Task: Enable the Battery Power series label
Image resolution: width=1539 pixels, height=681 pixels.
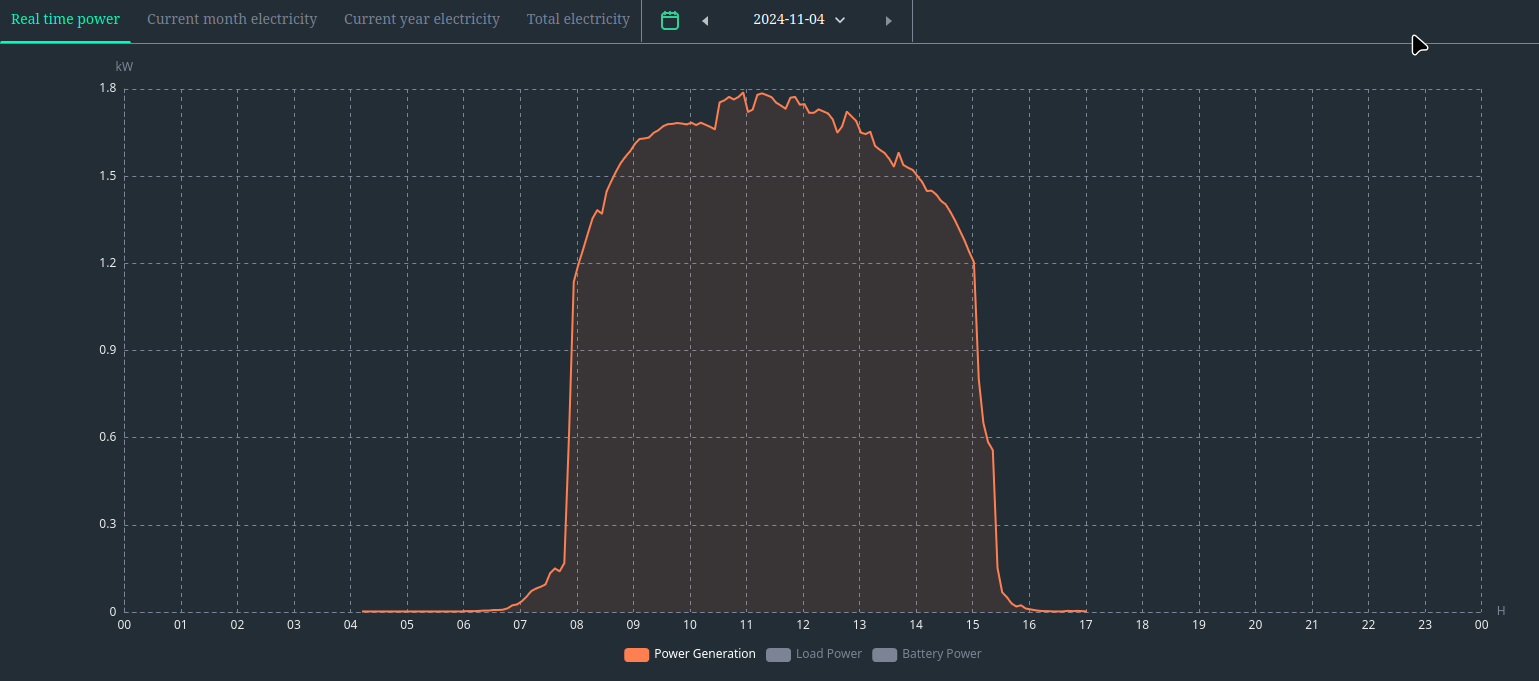Action: [941, 654]
